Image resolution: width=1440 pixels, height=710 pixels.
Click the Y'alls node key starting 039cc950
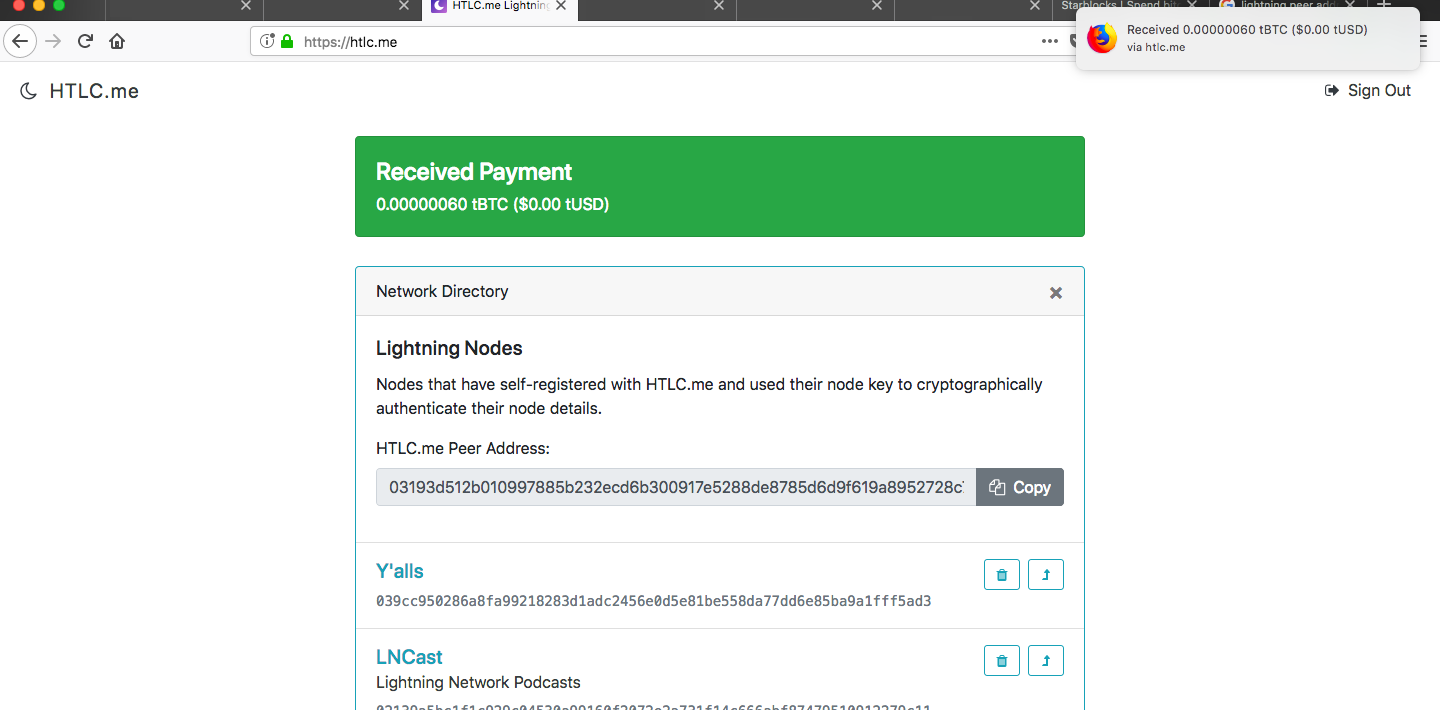coord(654,601)
